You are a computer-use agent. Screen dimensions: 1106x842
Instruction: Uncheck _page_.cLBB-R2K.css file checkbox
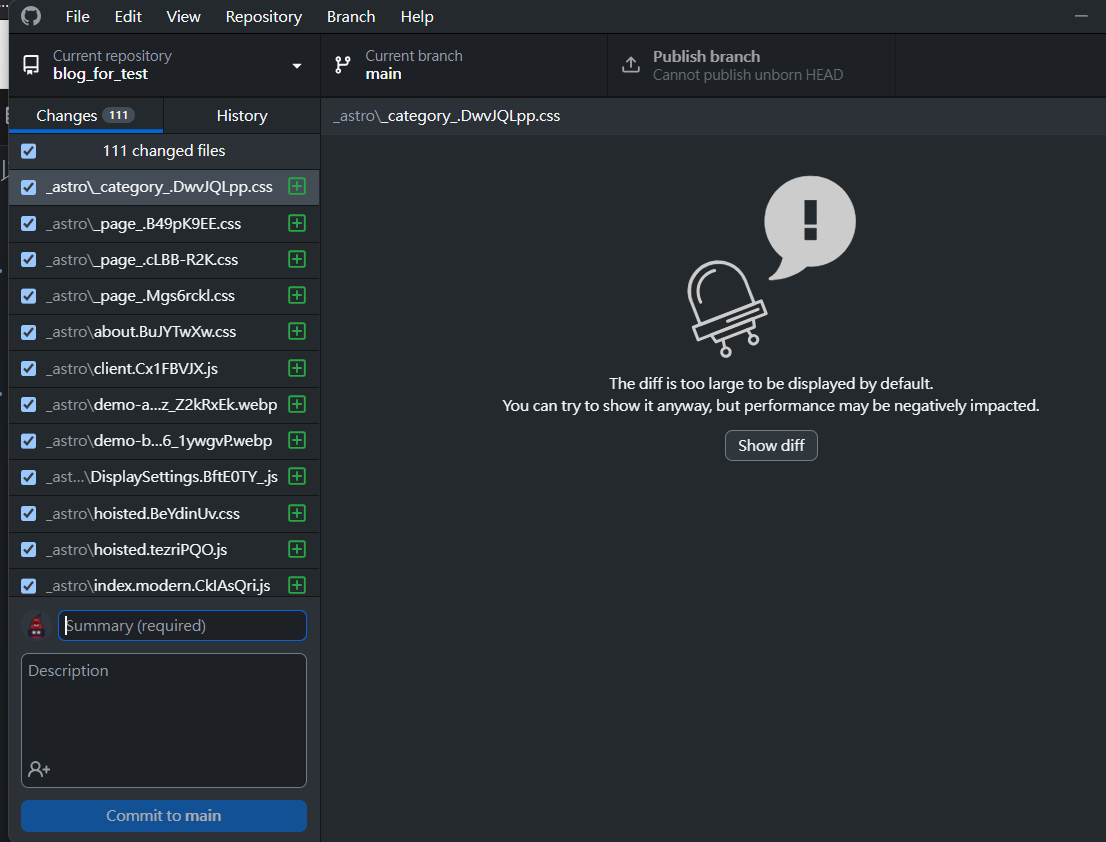click(x=29, y=260)
